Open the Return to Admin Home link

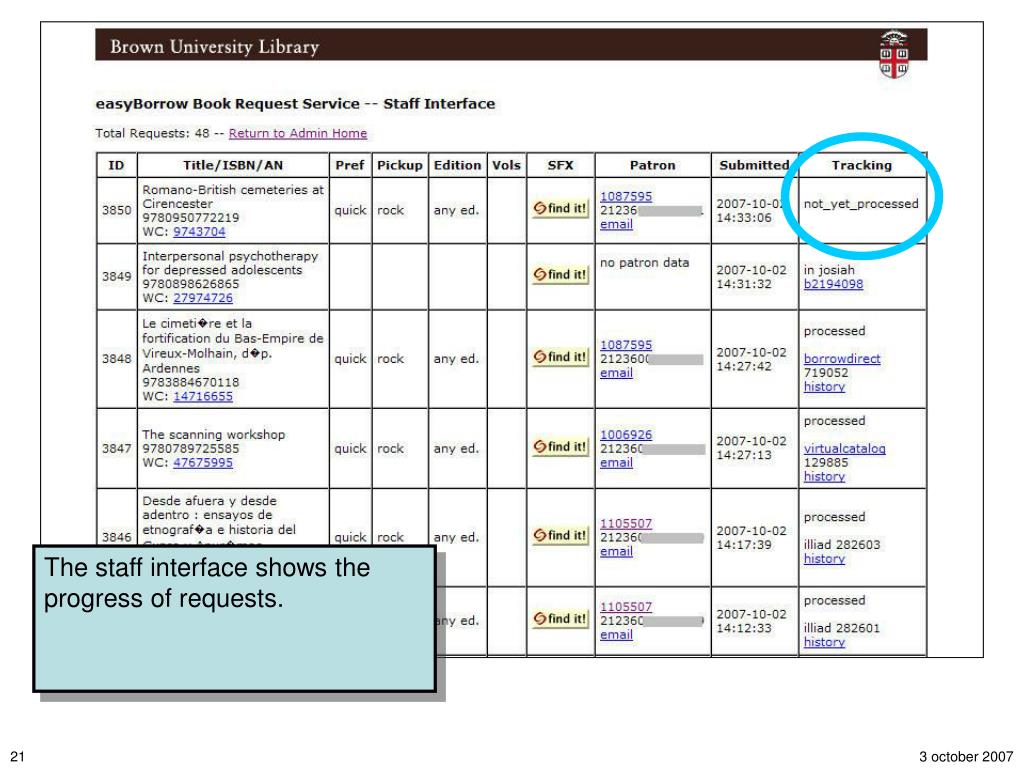click(x=298, y=133)
